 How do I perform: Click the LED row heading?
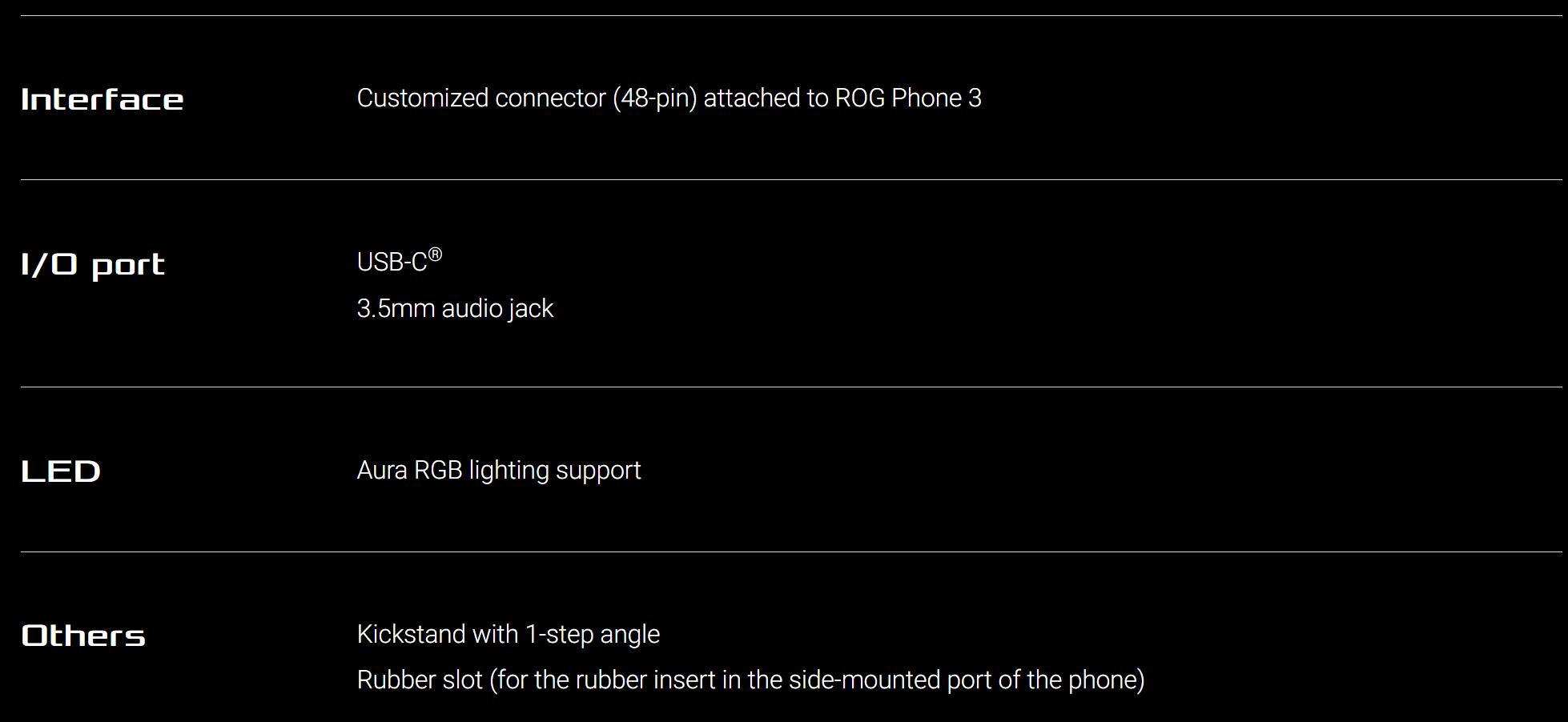tap(61, 471)
